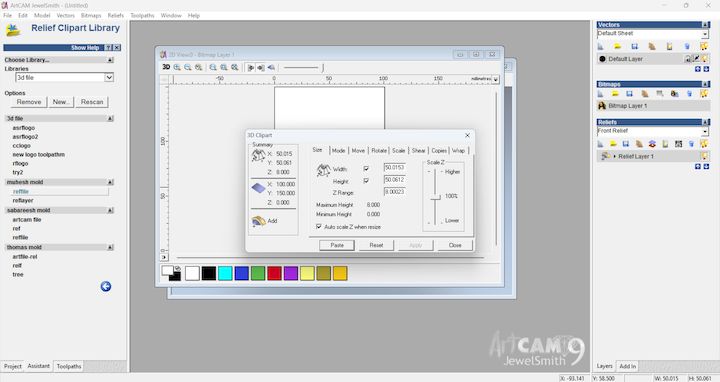Switch 2D view to 3D view
The height and width of the screenshot is (382, 720).
[x=166, y=67]
